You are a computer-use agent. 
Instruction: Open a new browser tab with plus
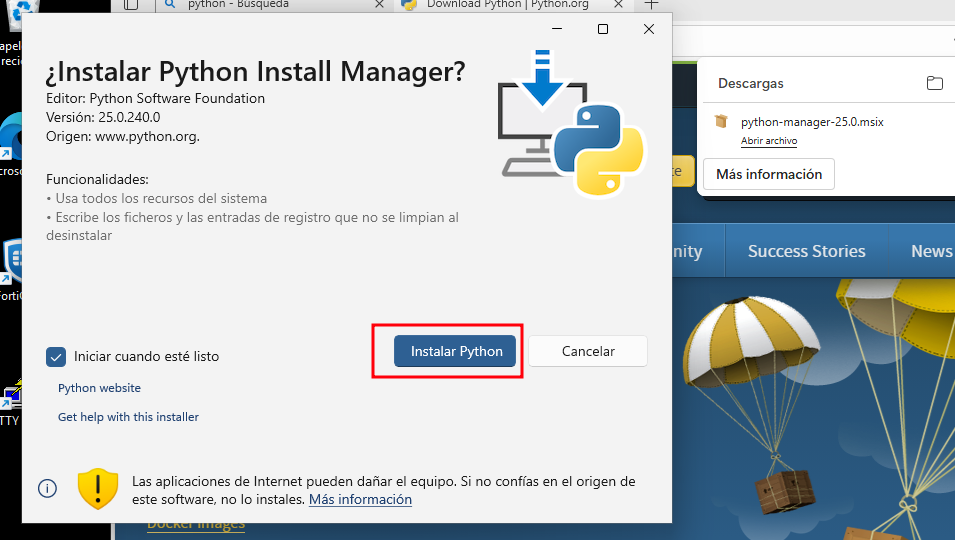click(x=651, y=4)
